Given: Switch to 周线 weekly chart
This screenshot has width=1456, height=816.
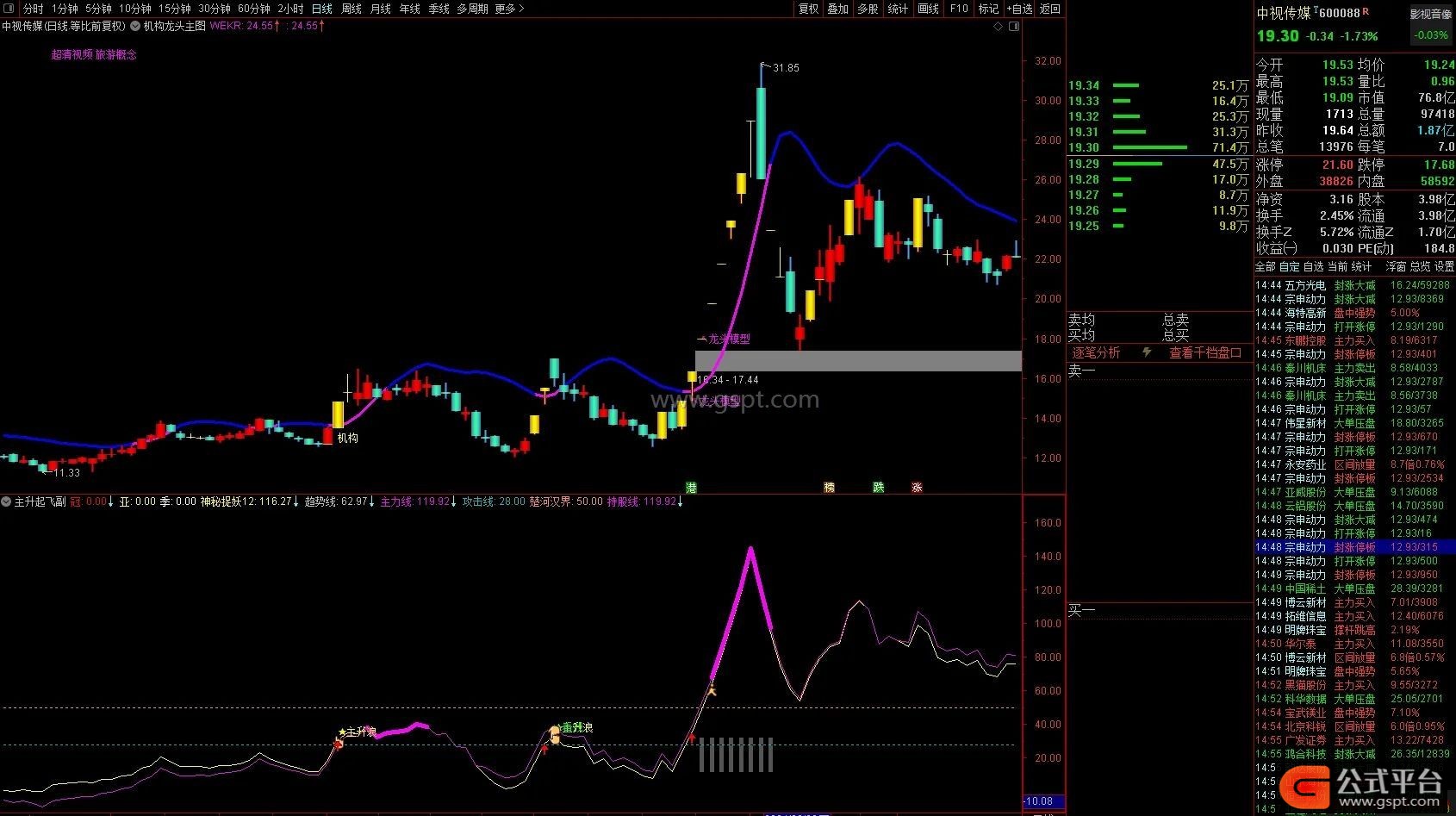Looking at the screenshot, I should pyautogui.click(x=351, y=9).
